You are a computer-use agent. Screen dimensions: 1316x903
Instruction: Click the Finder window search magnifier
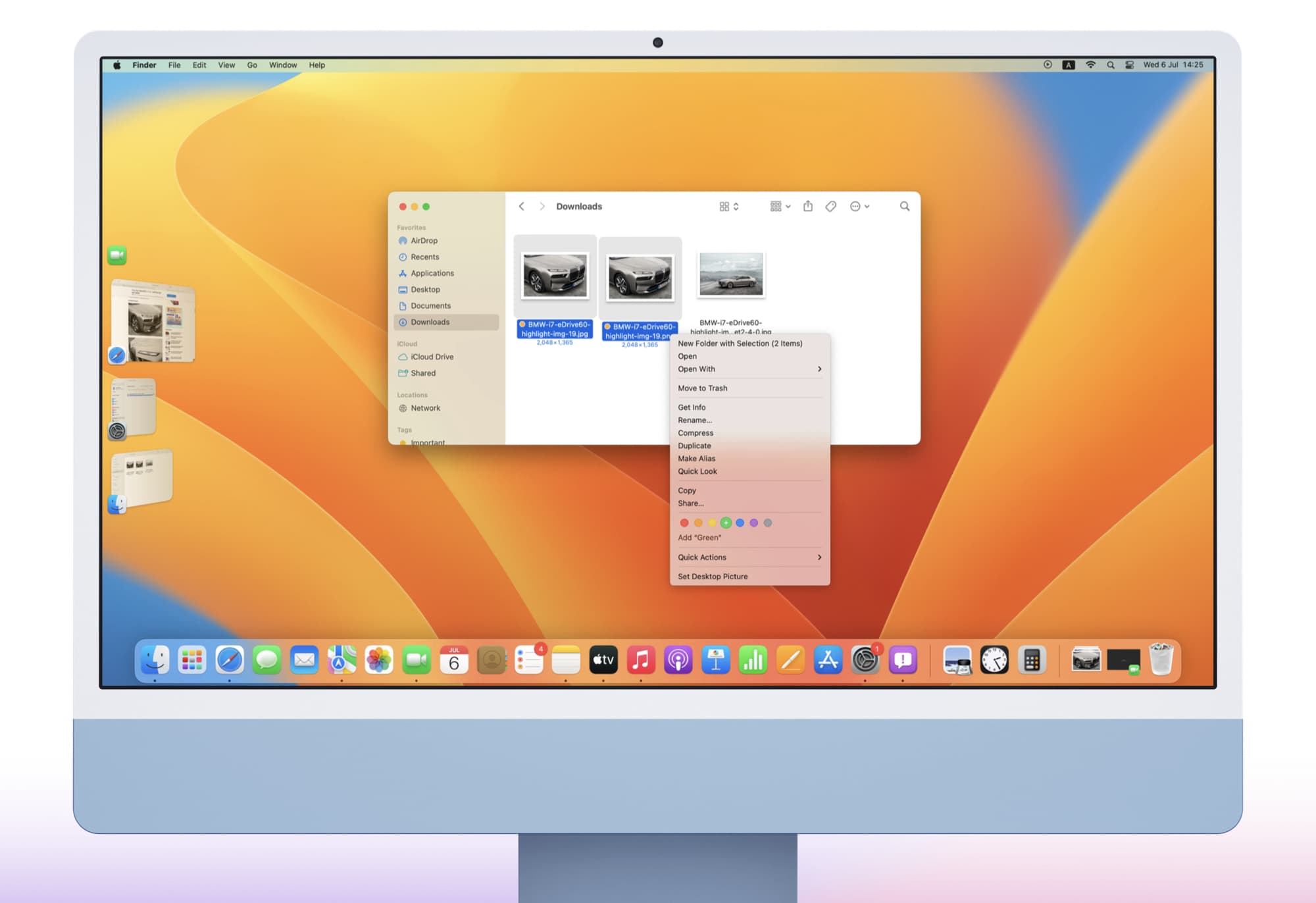[x=905, y=207]
